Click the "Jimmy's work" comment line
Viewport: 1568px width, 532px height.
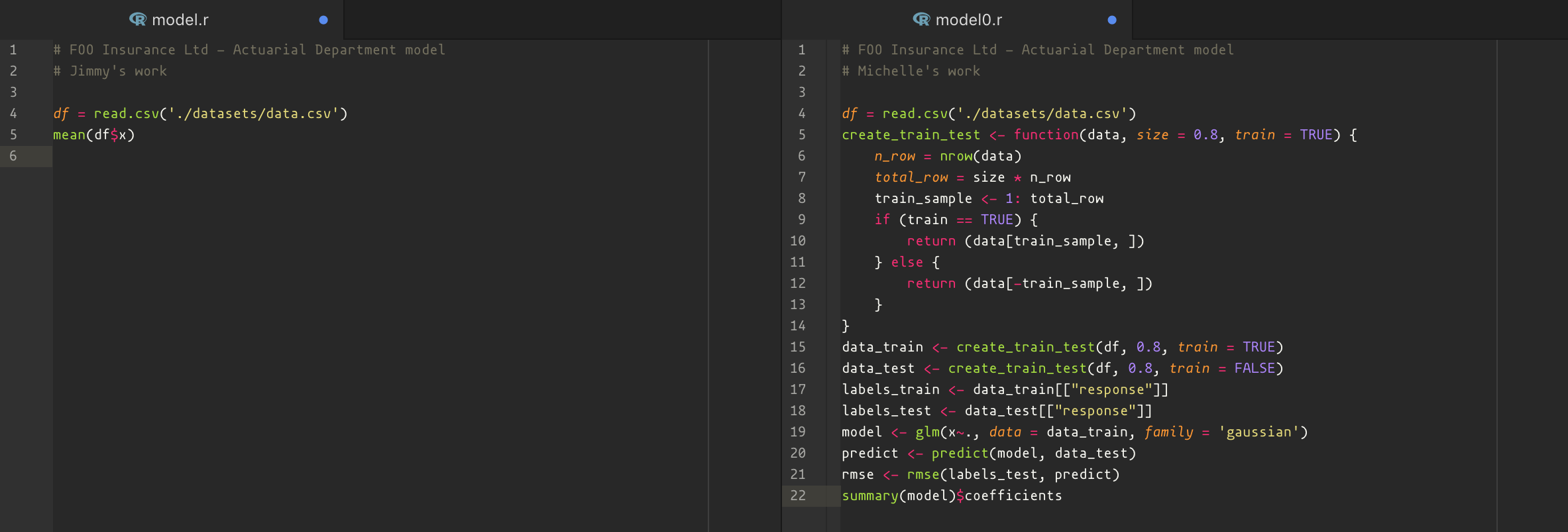tap(110, 71)
